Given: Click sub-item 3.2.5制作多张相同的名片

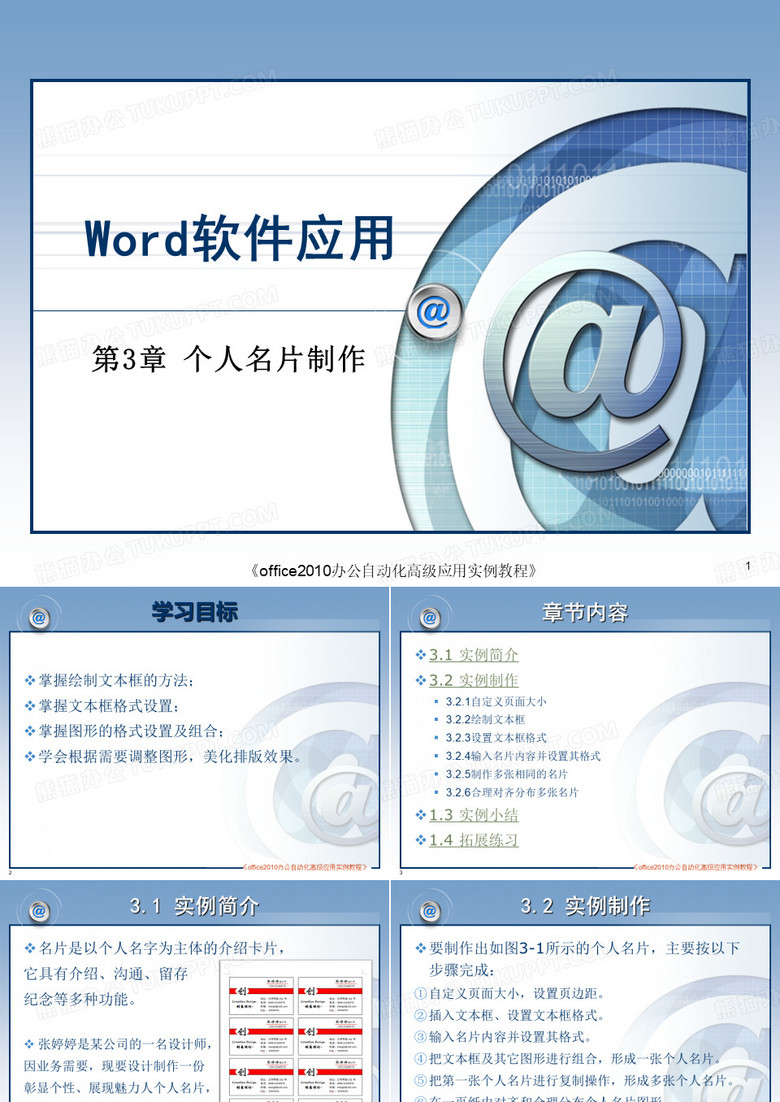Looking at the screenshot, I should click(x=507, y=774).
